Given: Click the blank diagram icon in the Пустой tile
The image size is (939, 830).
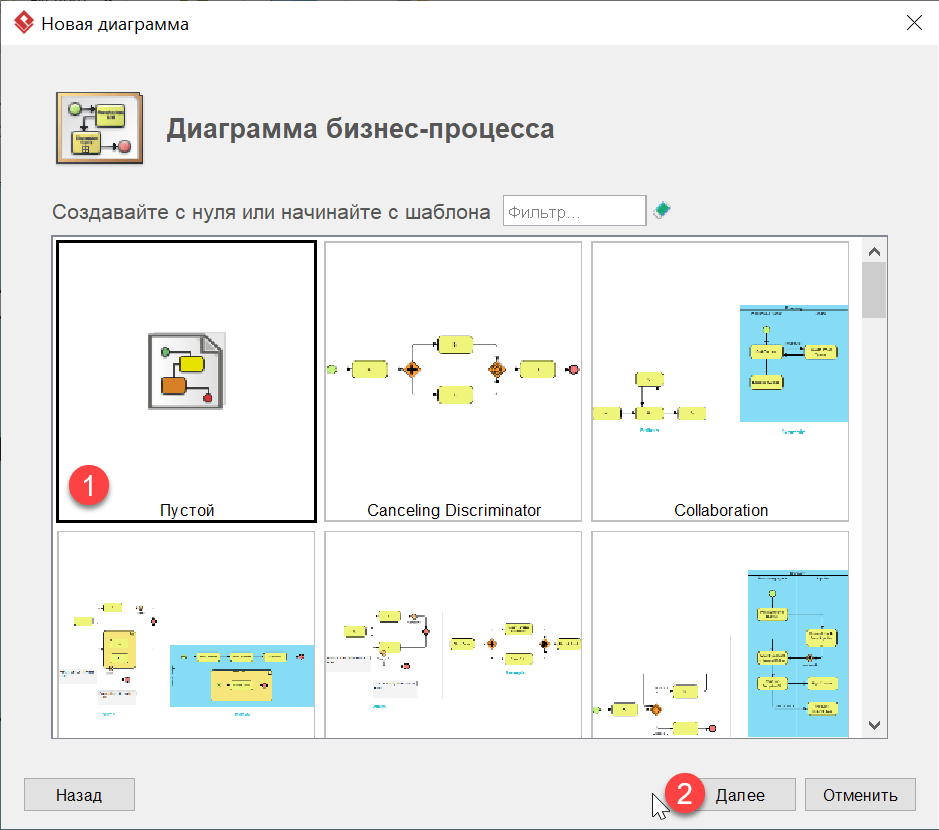Looking at the screenshot, I should (x=187, y=370).
